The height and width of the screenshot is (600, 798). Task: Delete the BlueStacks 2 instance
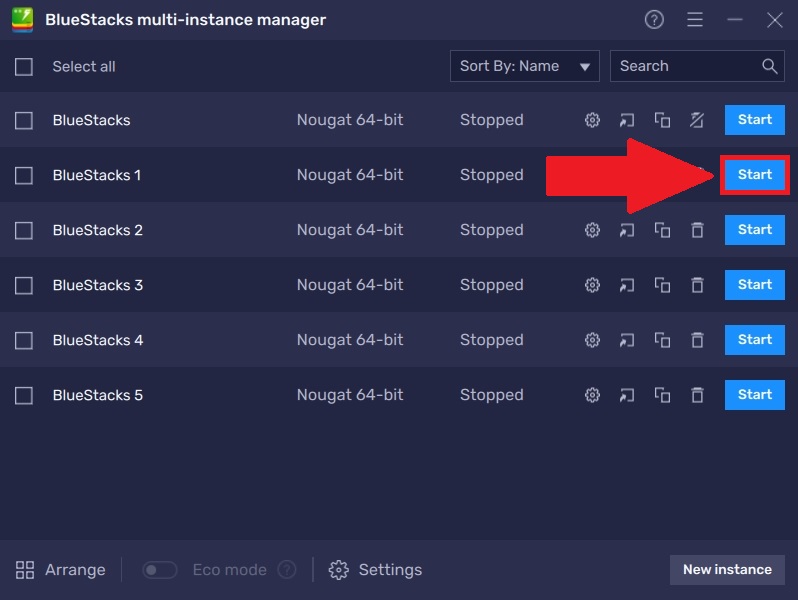[x=697, y=230]
